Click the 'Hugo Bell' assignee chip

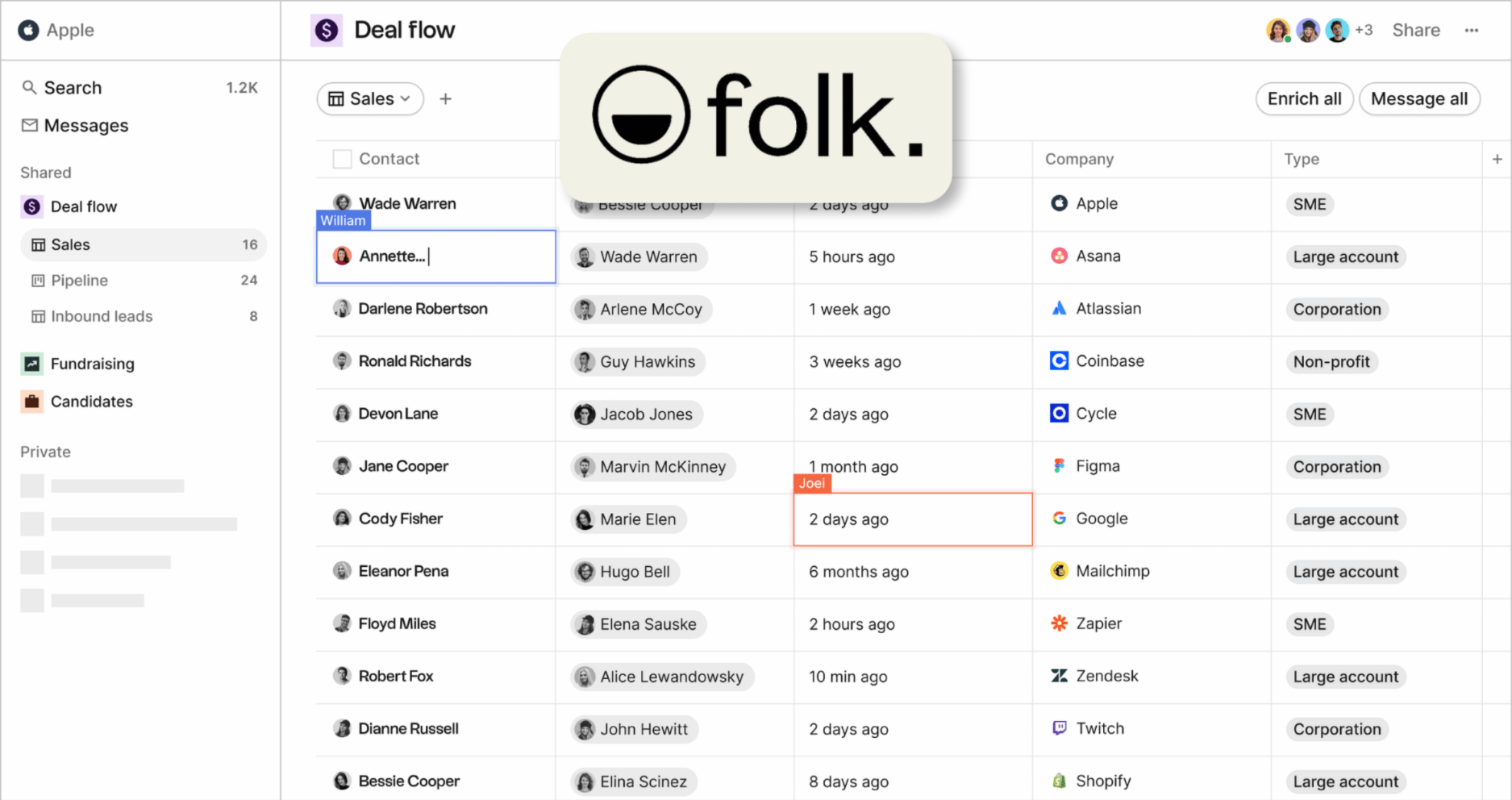click(625, 572)
